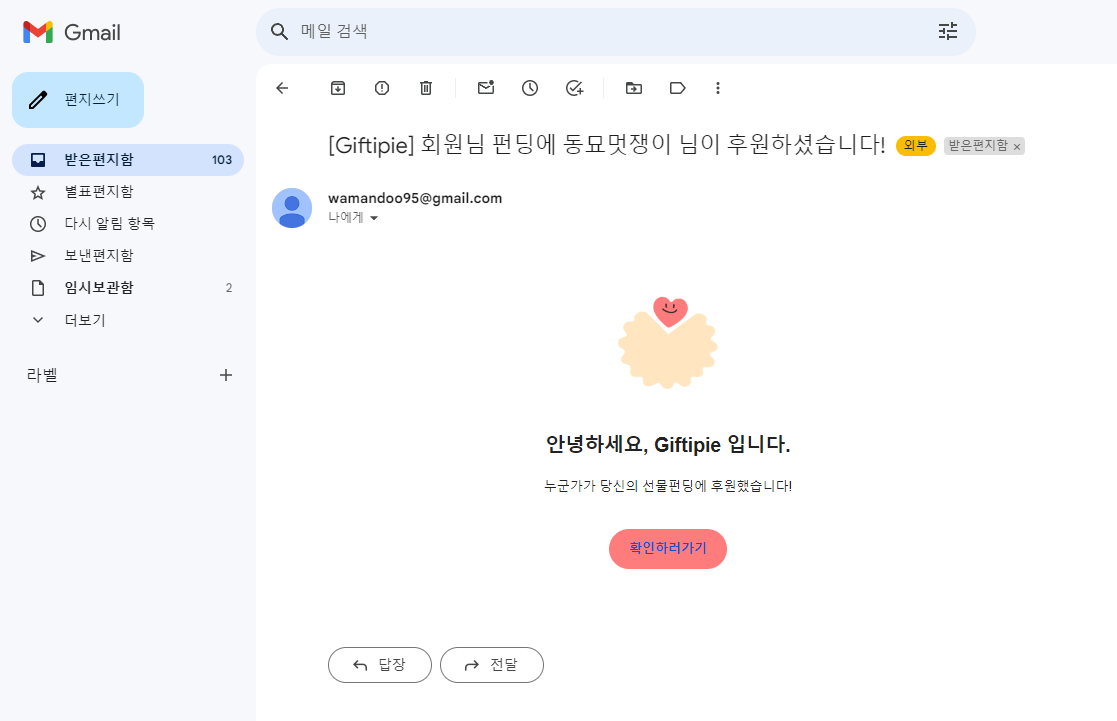Add email to Tasks
Screen dimensions: 1117x721
[574, 88]
